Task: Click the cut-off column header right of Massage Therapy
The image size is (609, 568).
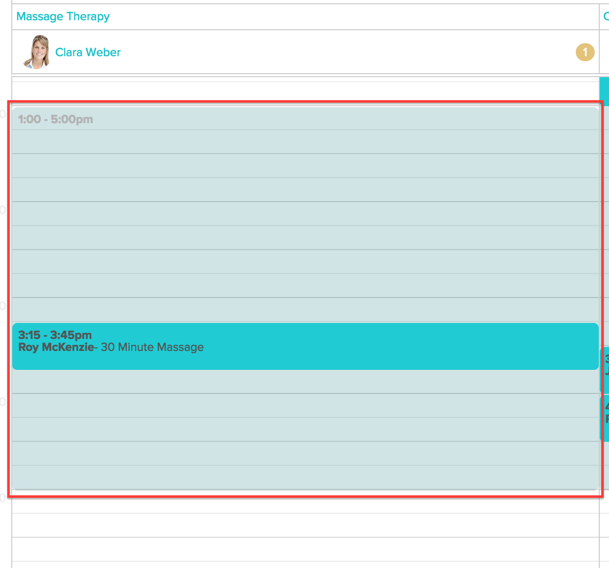Action: click(605, 16)
